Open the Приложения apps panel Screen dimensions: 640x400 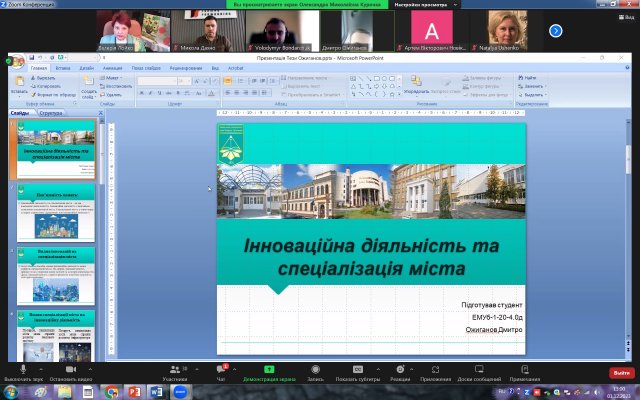[435, 370]
